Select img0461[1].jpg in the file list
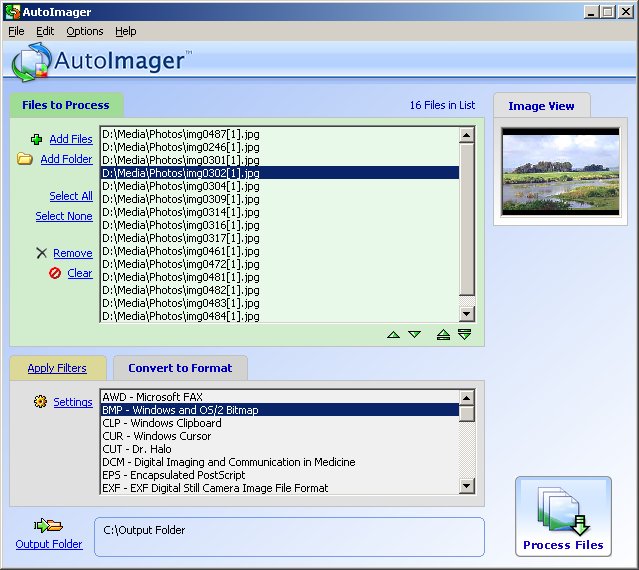639x570 pixels. point(280,251)
